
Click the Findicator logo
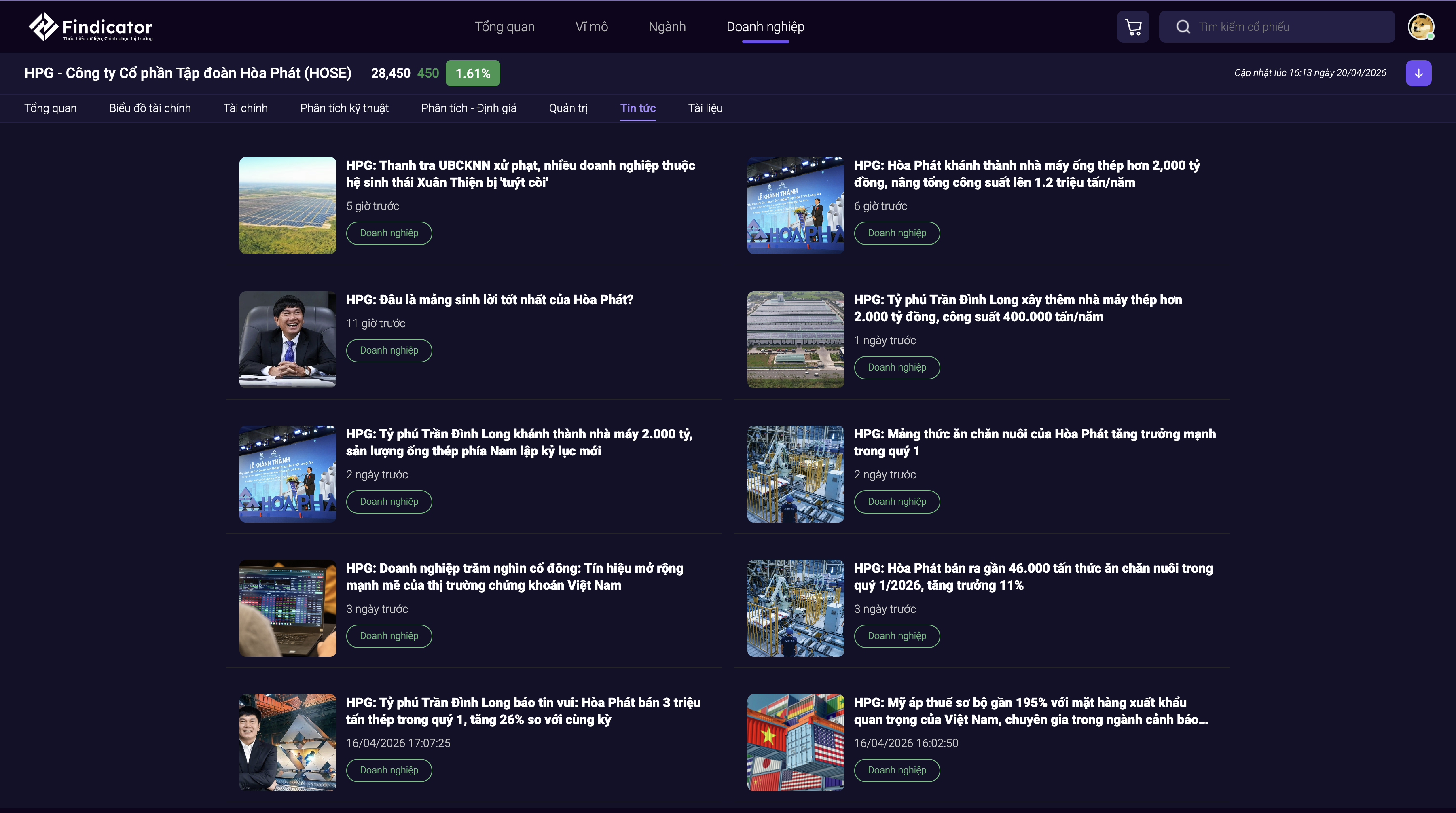(91, 27)
